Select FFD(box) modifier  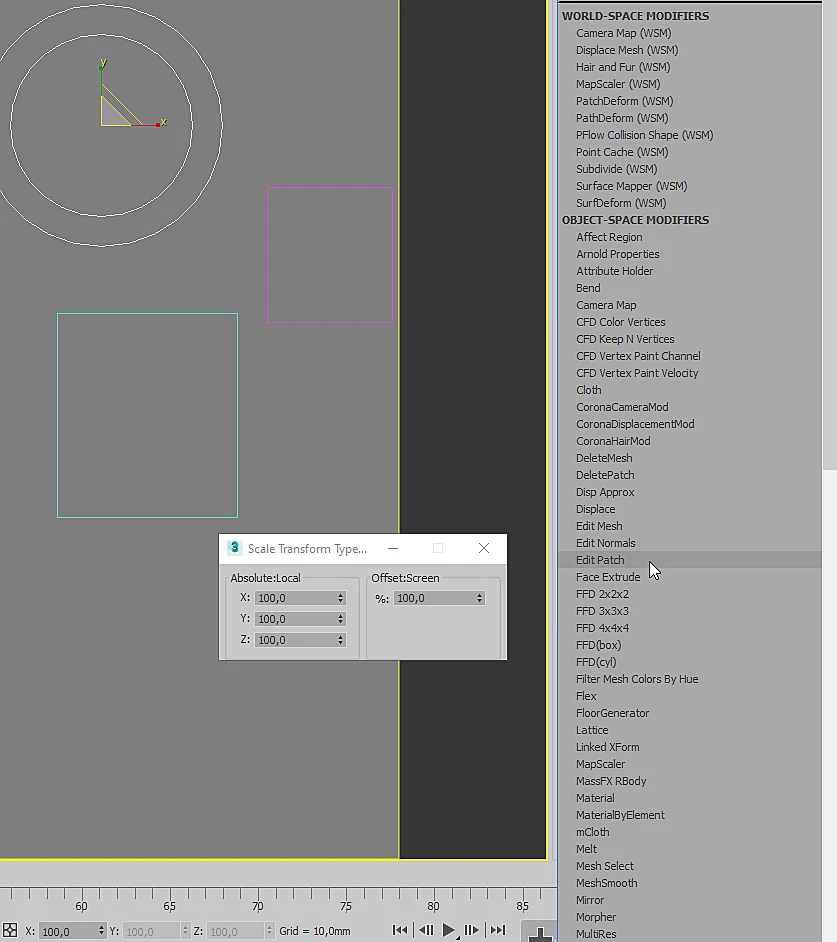pos(598,645)
